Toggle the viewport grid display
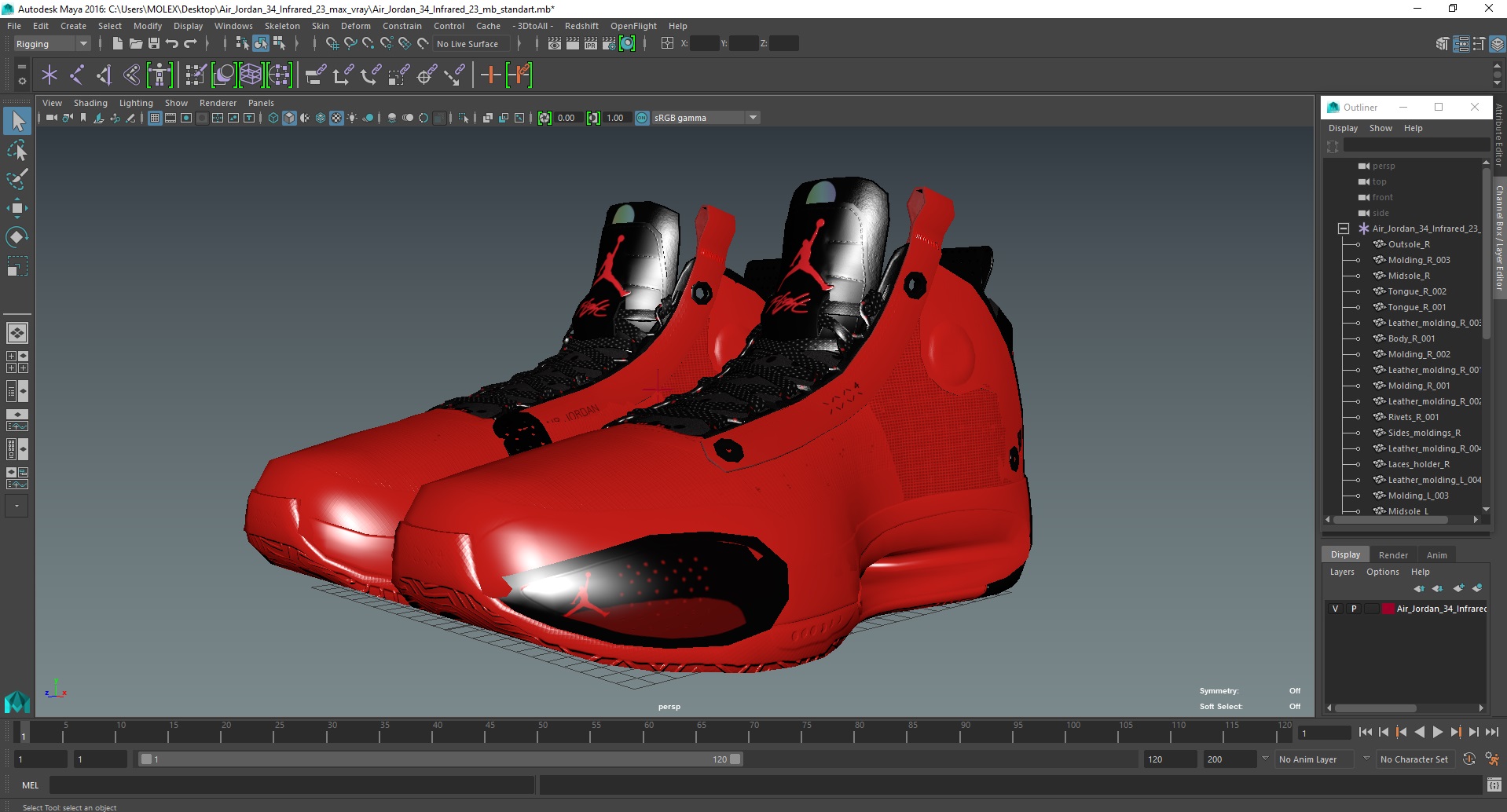This screenshot has height=812, width=1507. pyautogui.click(x=155, y=118)
